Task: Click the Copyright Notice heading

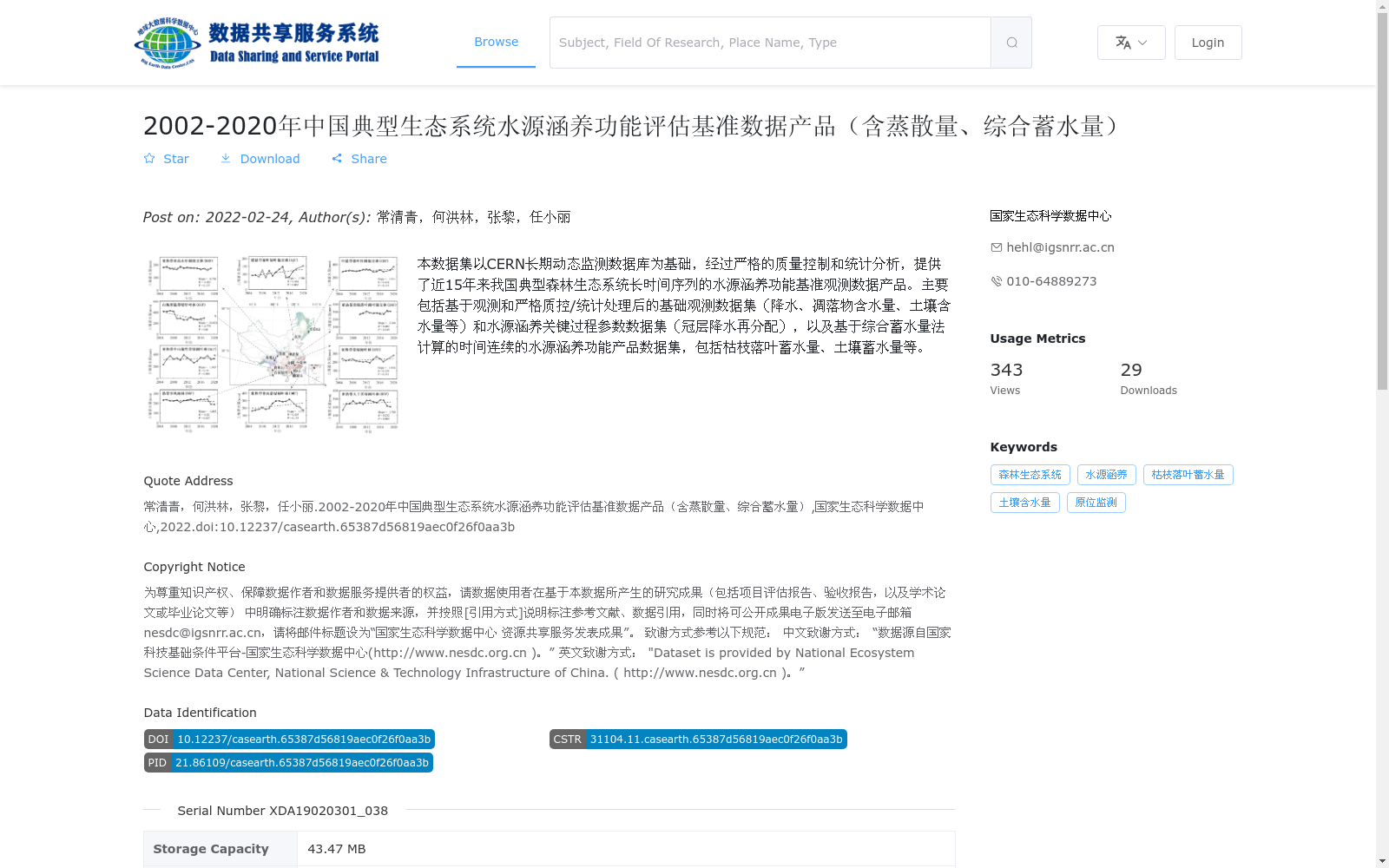Action: (194, 567)
